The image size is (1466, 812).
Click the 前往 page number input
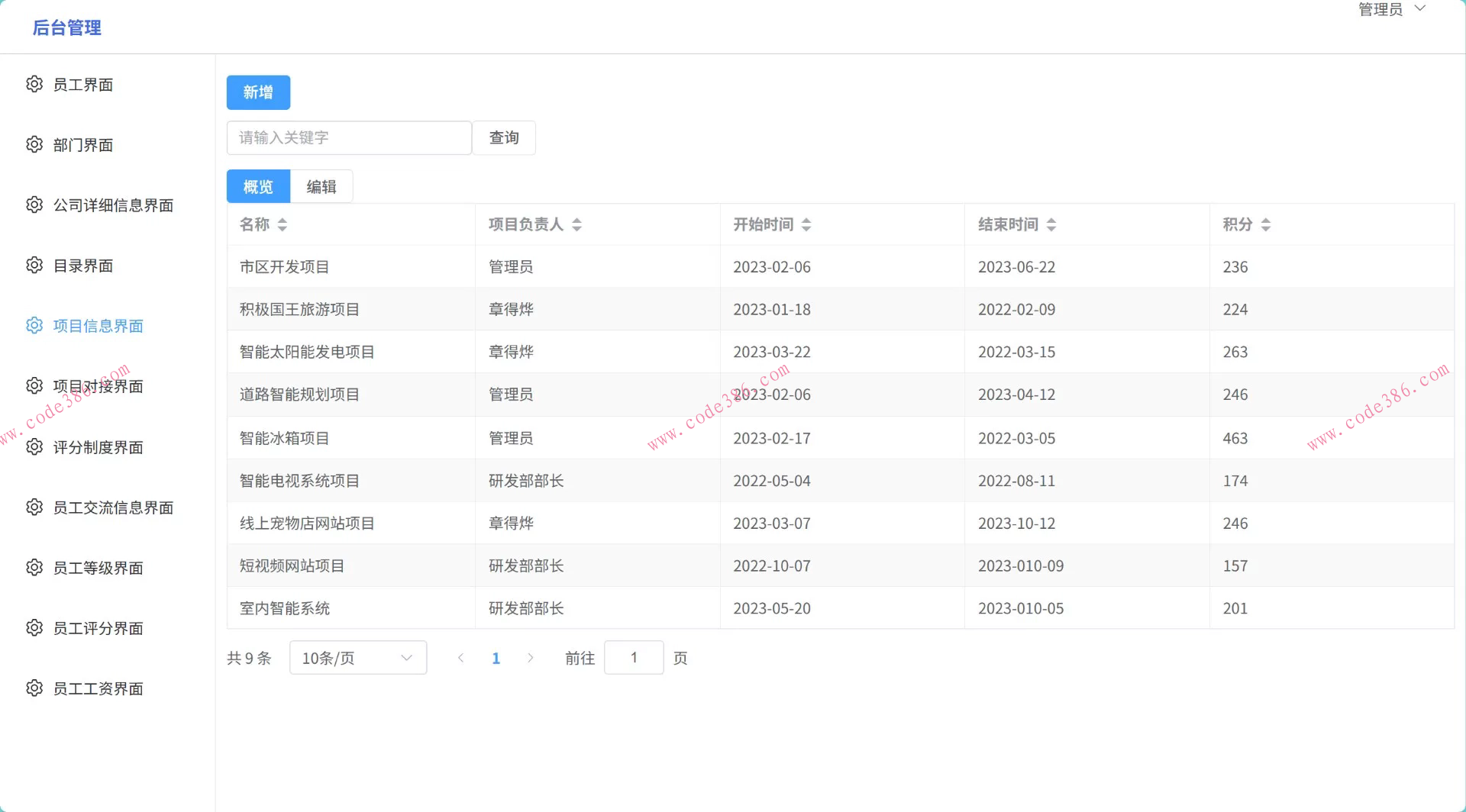click(634, 657)
